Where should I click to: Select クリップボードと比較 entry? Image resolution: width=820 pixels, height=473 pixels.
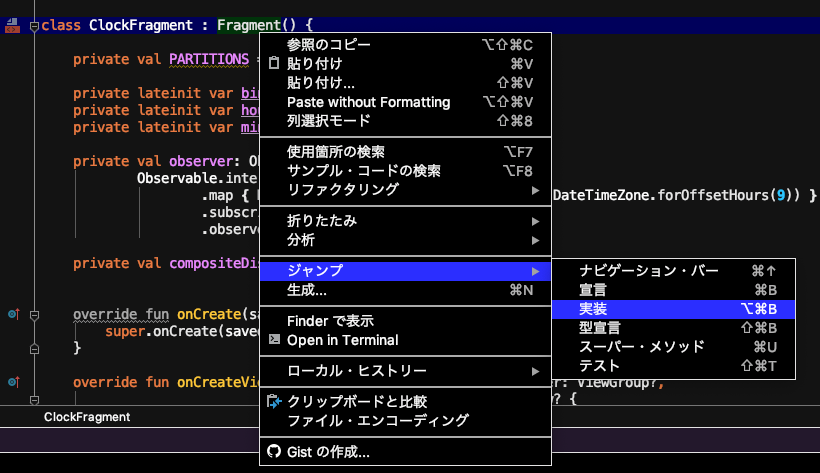[405, 401]
